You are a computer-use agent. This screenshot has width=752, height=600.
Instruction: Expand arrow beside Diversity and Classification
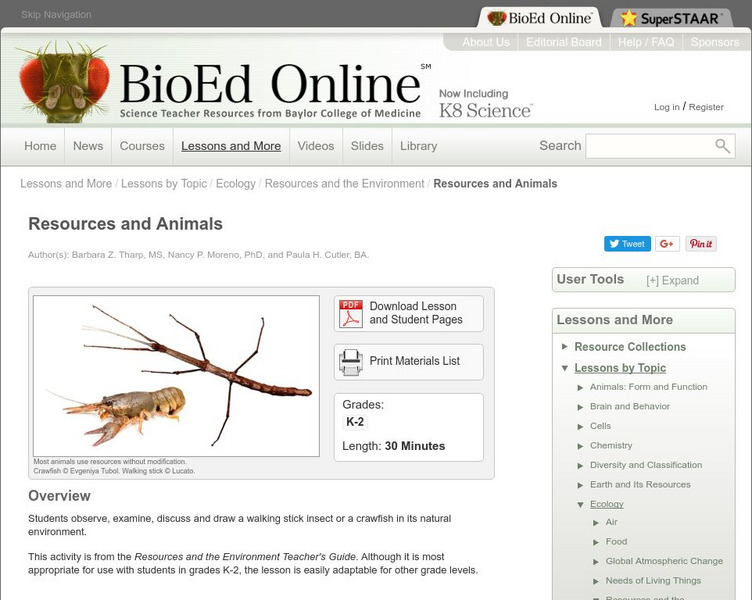pos(580,466)
